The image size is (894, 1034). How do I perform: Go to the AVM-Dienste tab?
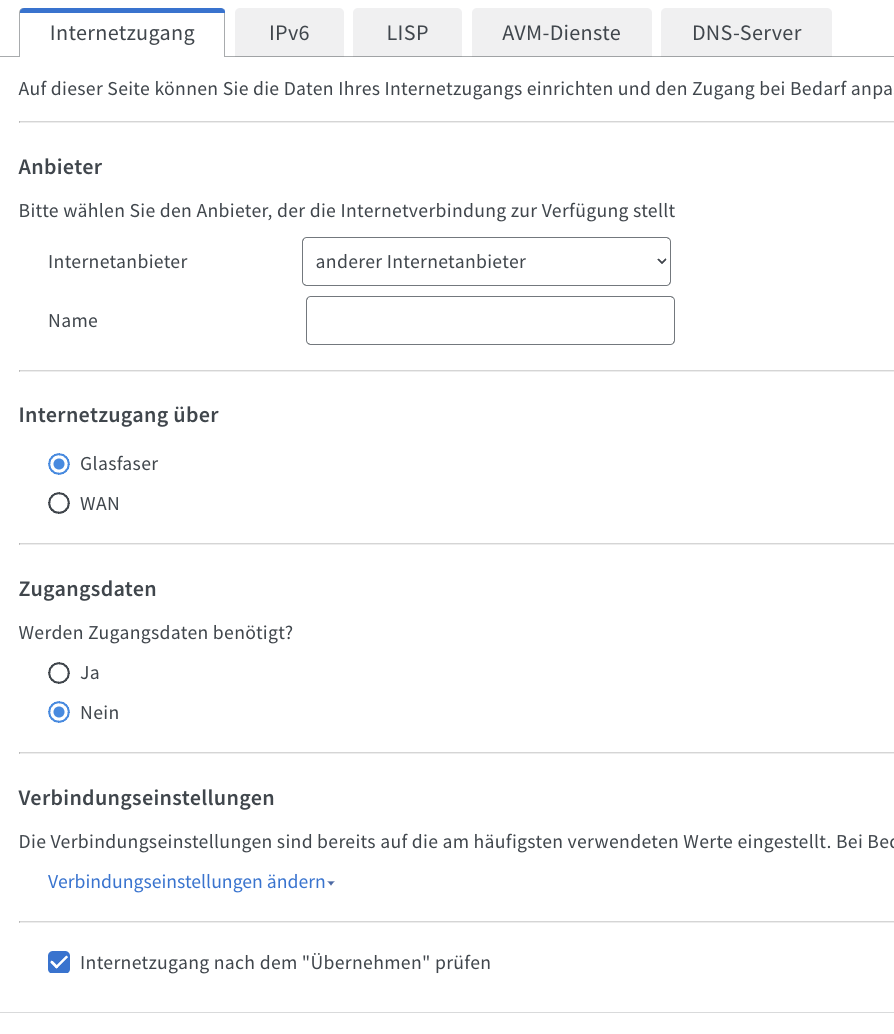coord(561,32)
